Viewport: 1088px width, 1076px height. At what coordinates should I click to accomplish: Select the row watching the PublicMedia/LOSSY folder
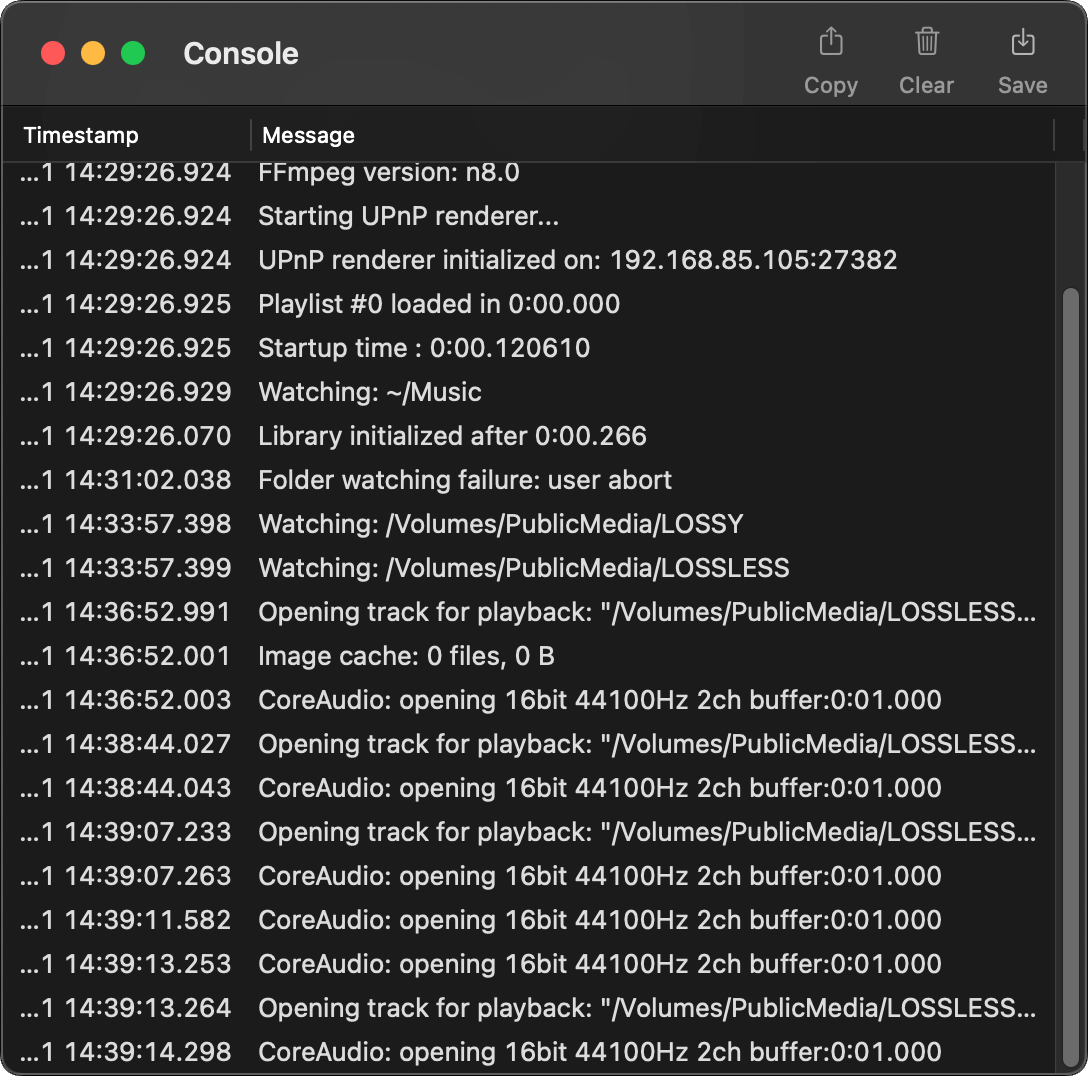click(x=500, y=525)
